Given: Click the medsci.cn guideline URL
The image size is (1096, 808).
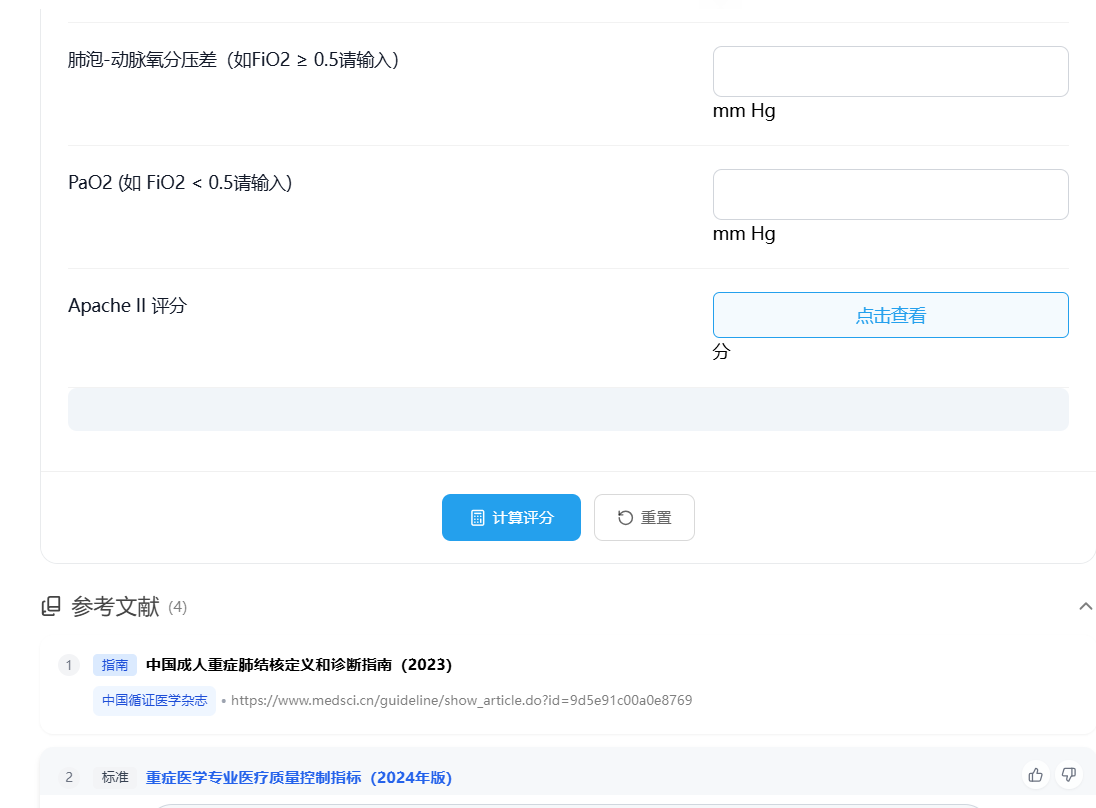Looking at the screenshot, I should click(x=461, y=700).
